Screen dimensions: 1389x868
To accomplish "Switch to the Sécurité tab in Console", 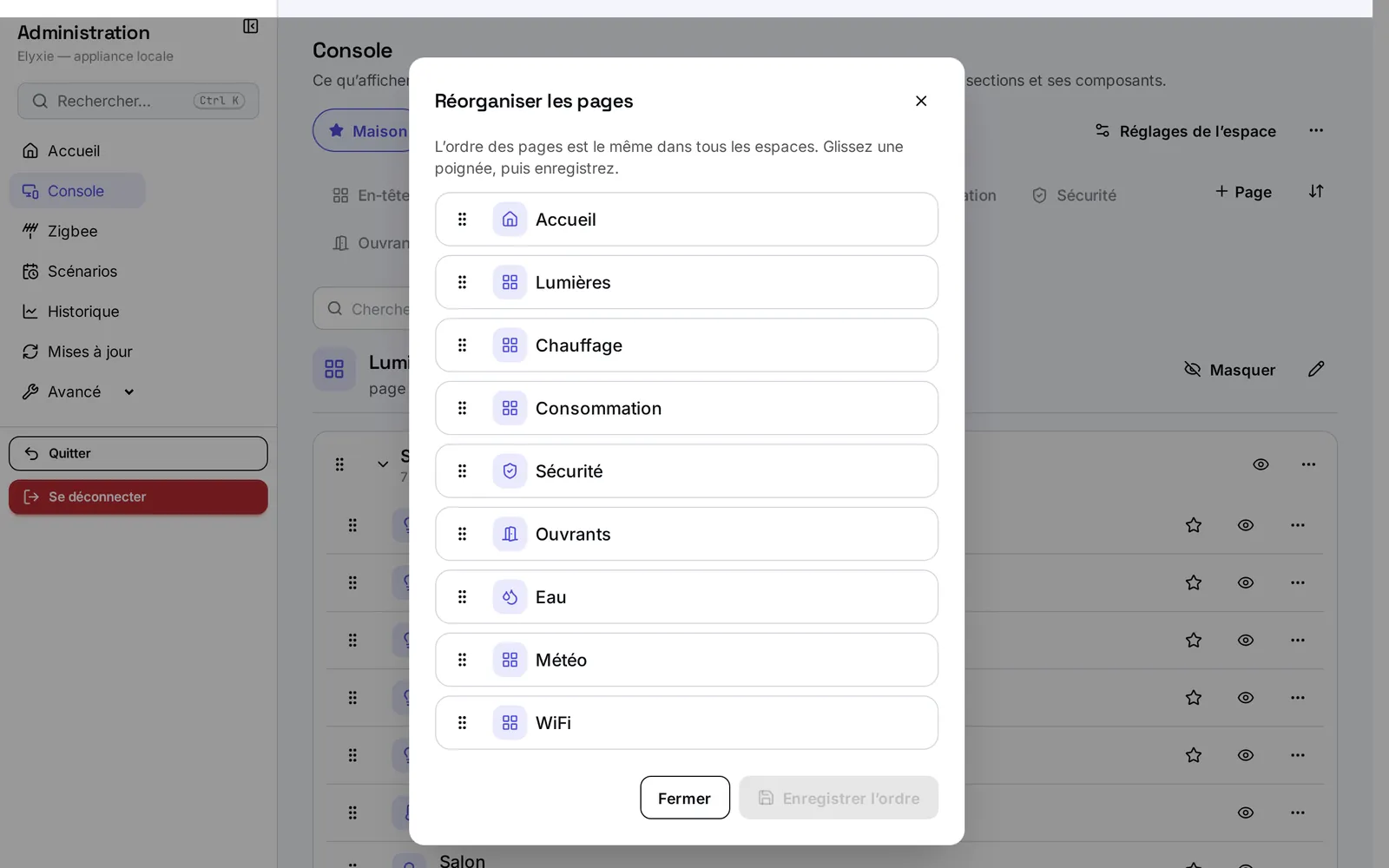I will pyautogui.click(x=1074, y=195).
